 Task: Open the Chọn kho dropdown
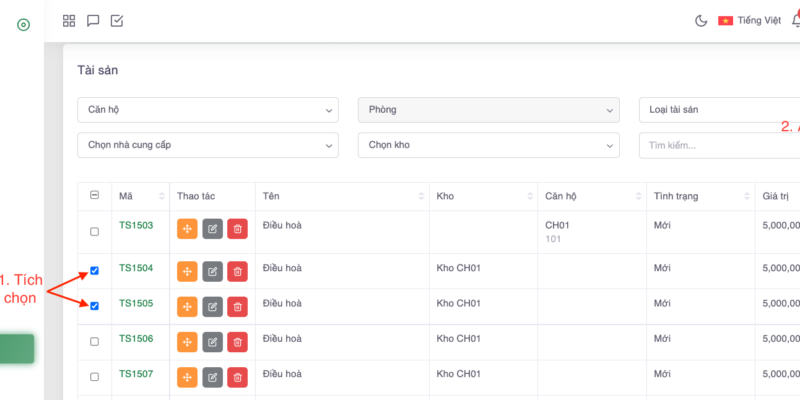[x=488, y=145]
